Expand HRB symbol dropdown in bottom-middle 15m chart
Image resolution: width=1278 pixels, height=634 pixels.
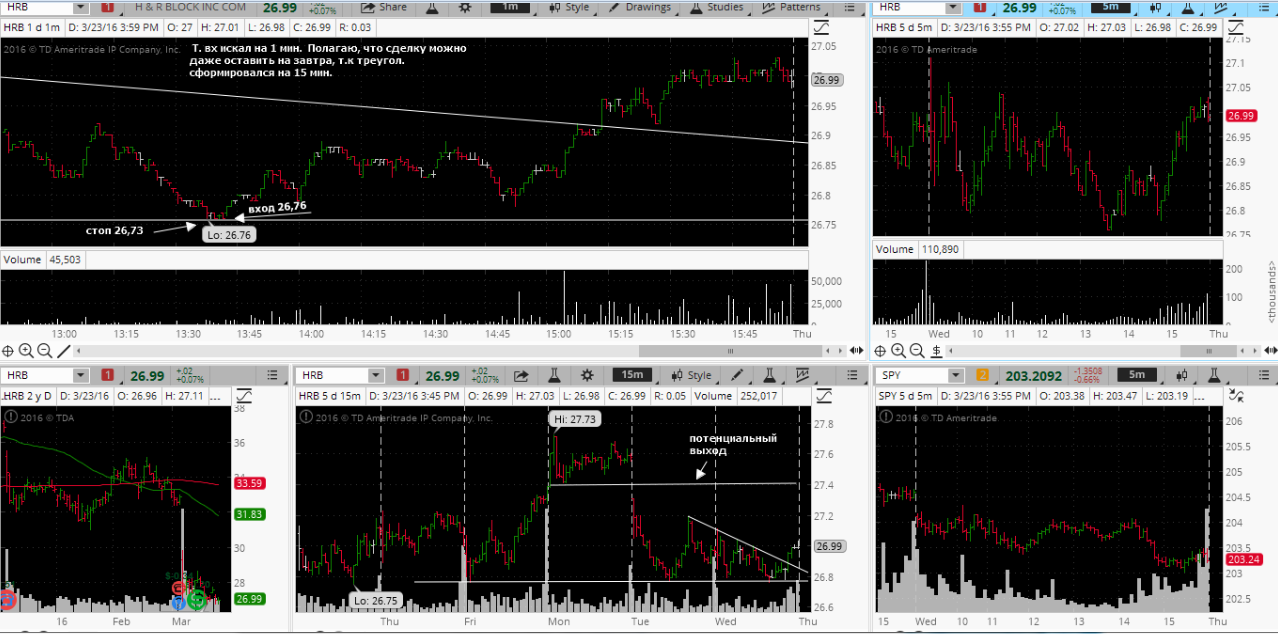375,376
